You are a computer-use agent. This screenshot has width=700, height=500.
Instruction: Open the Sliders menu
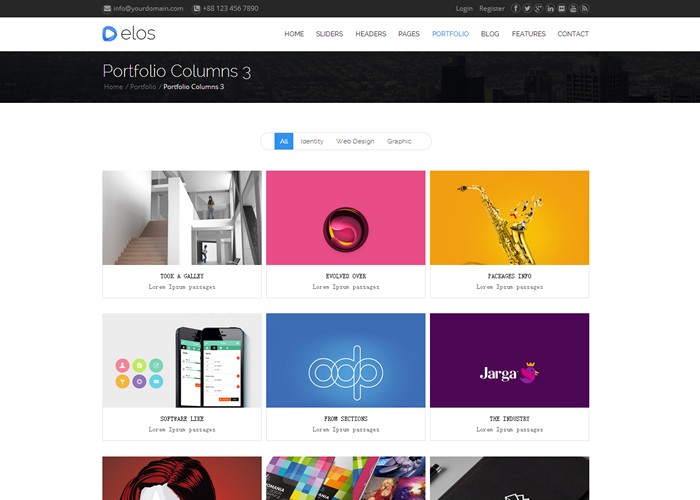(329, 34)
